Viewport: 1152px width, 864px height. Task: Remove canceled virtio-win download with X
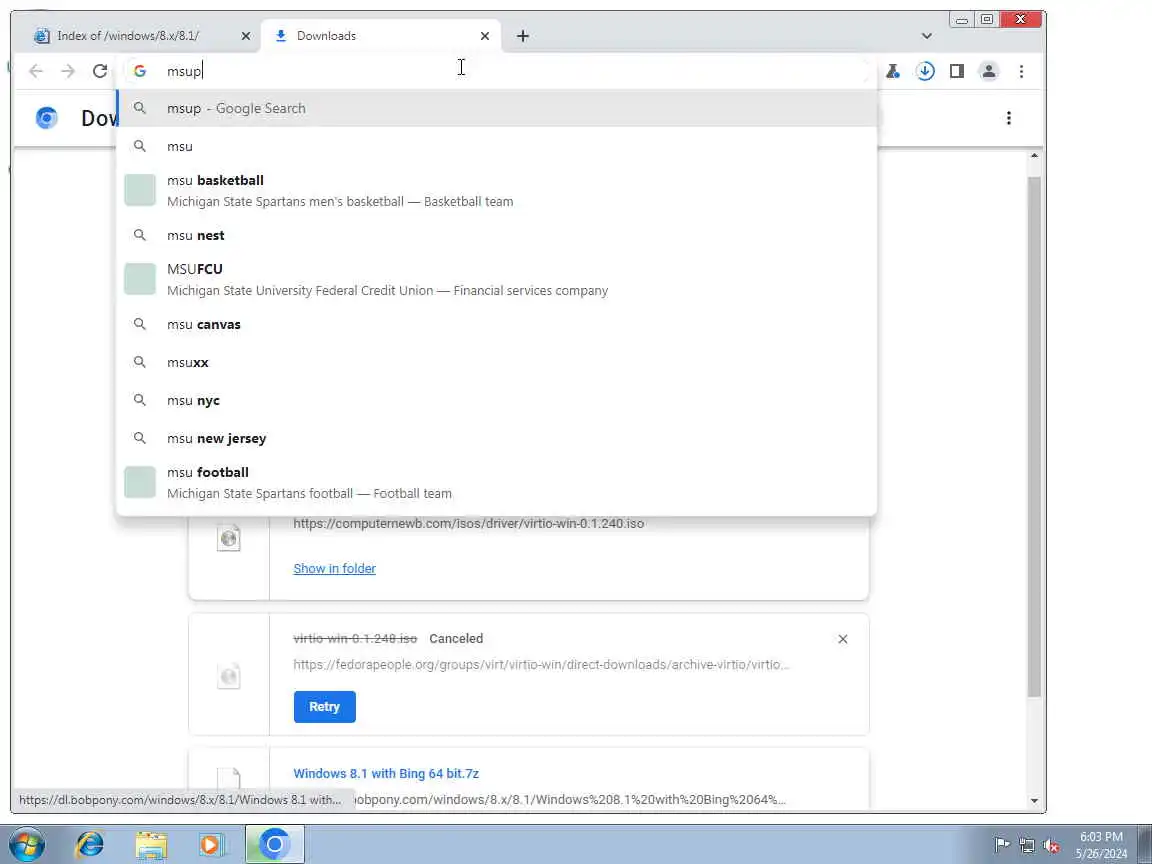pyautogui.click(x=843, y=639)
